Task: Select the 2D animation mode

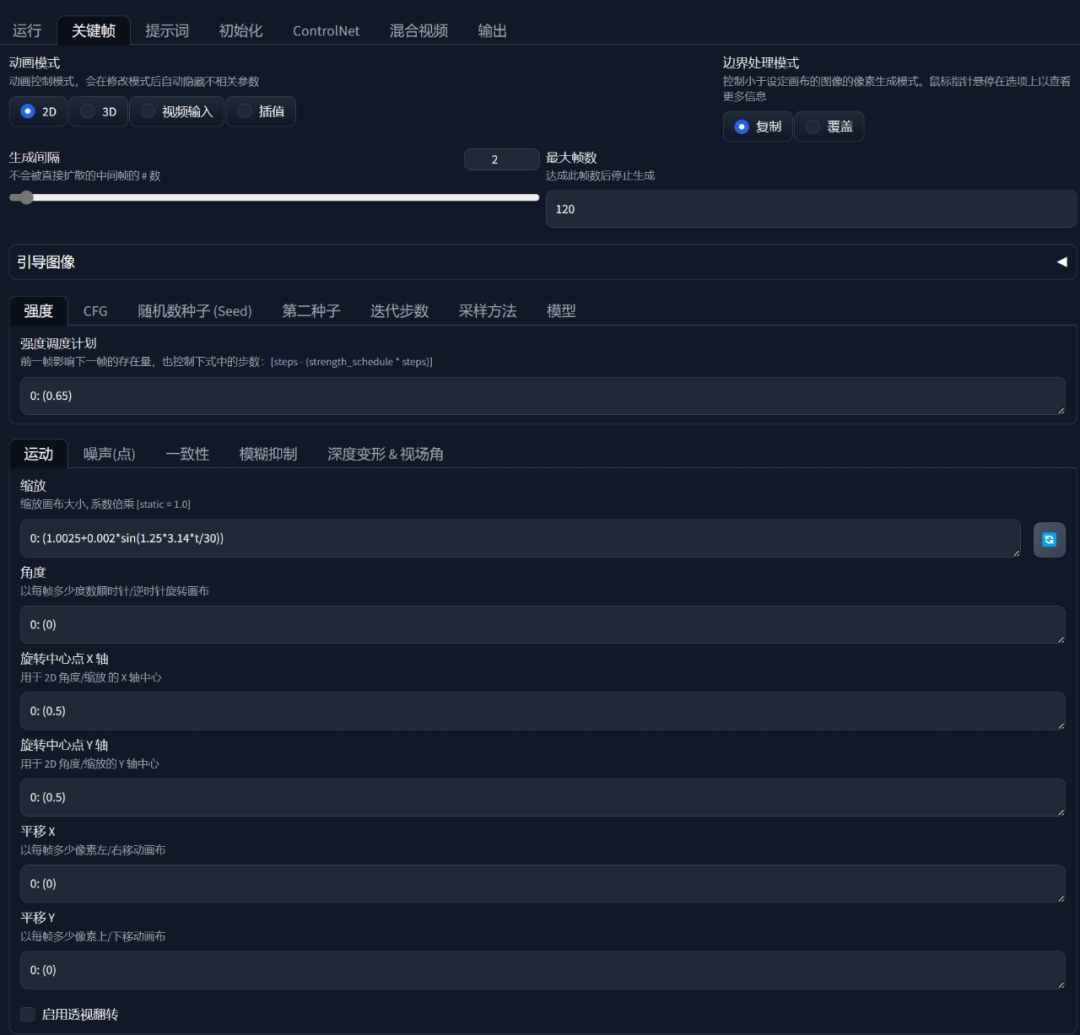Action: coord(39,112)
